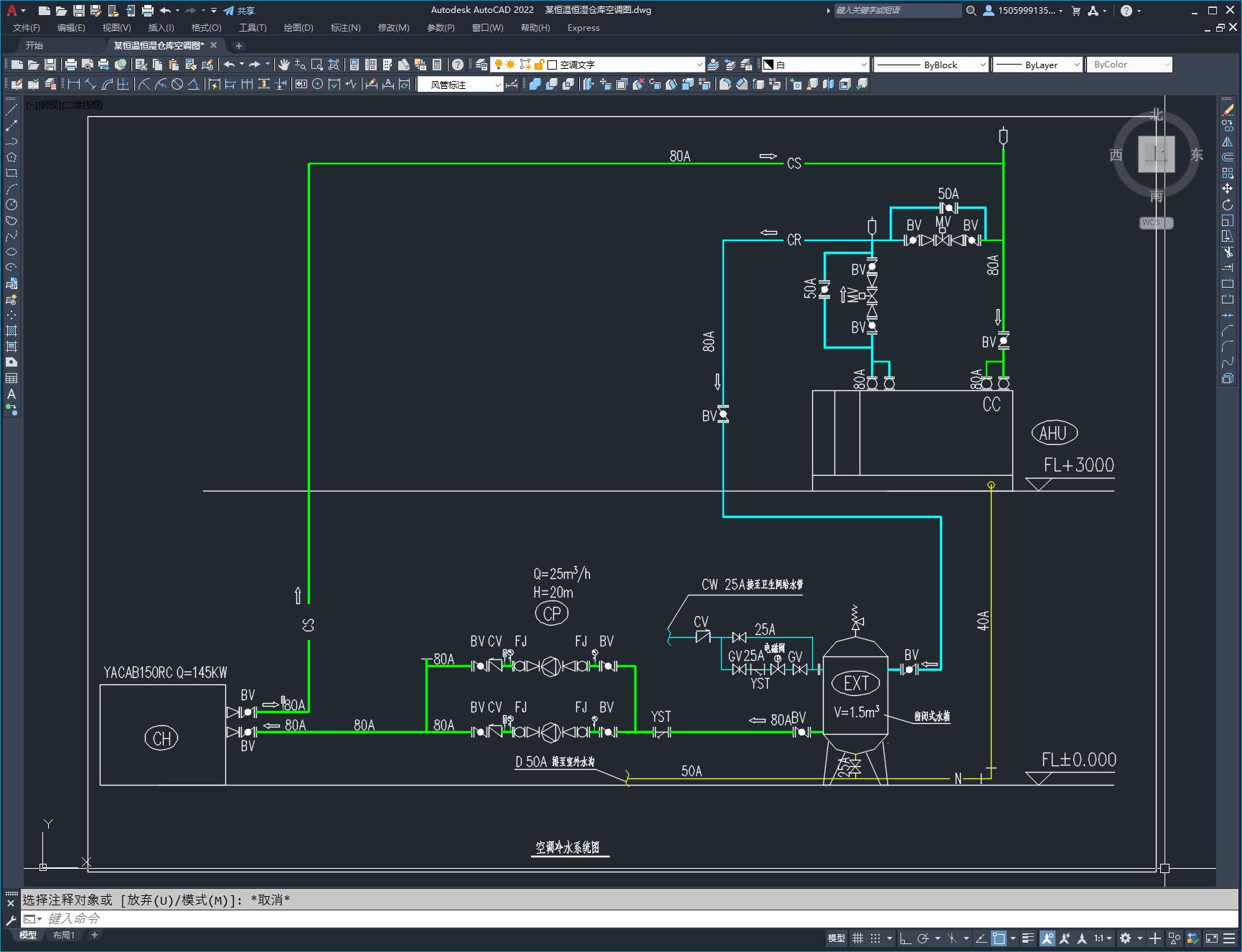The width and height of the screenshot is (1242, 952).
Task: Close the 某恒温恒湿仓库空调图 drawing tab
Action: point(213,45)
